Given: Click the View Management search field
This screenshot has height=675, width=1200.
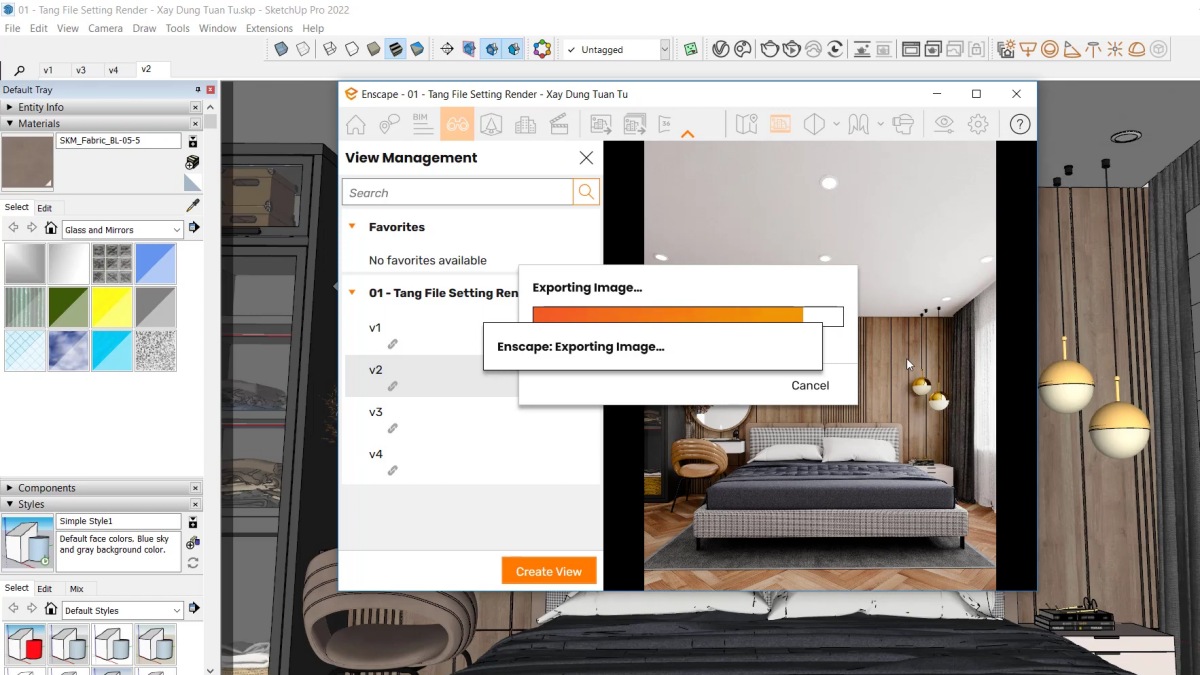Looking at the screenshot, I should pos(458,192).
